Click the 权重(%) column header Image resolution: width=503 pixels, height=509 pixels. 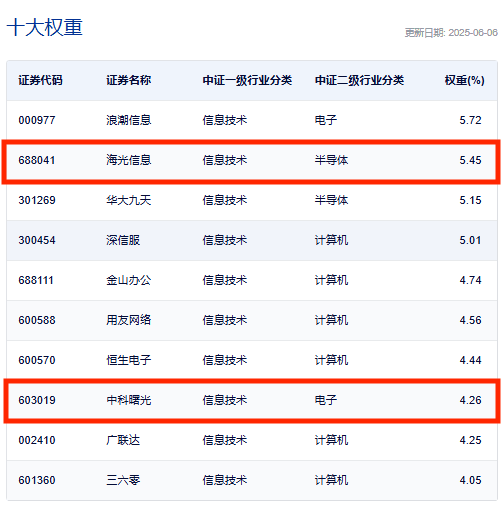[464, 80]
